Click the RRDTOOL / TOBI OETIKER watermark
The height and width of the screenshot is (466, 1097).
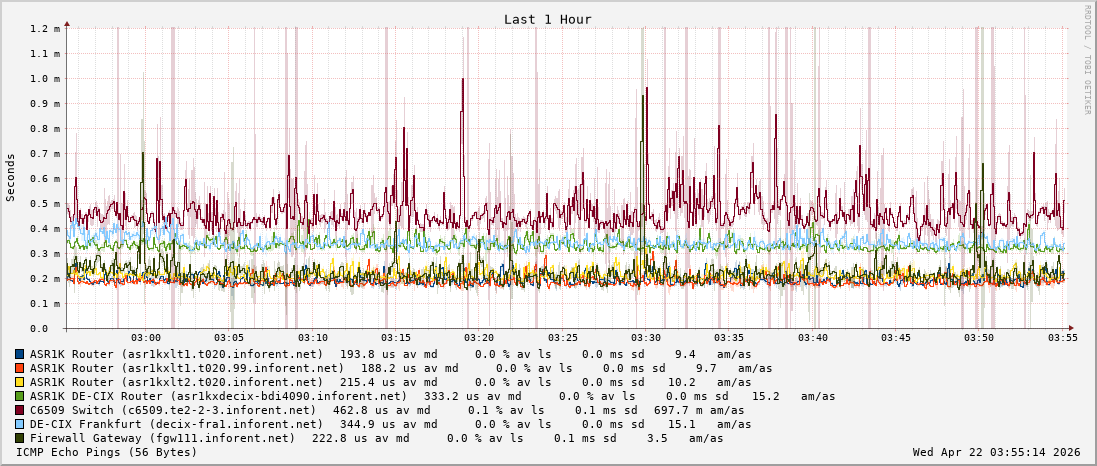click(1087, 59)
